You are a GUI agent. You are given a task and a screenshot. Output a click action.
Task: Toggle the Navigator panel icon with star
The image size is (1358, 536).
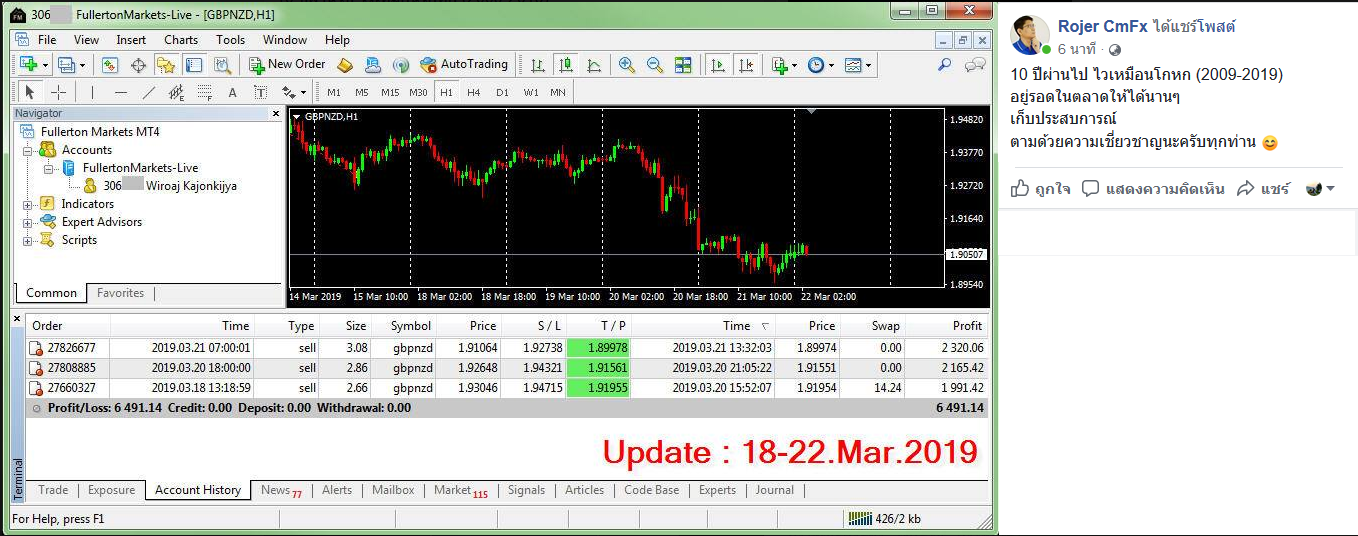(166, 65)
